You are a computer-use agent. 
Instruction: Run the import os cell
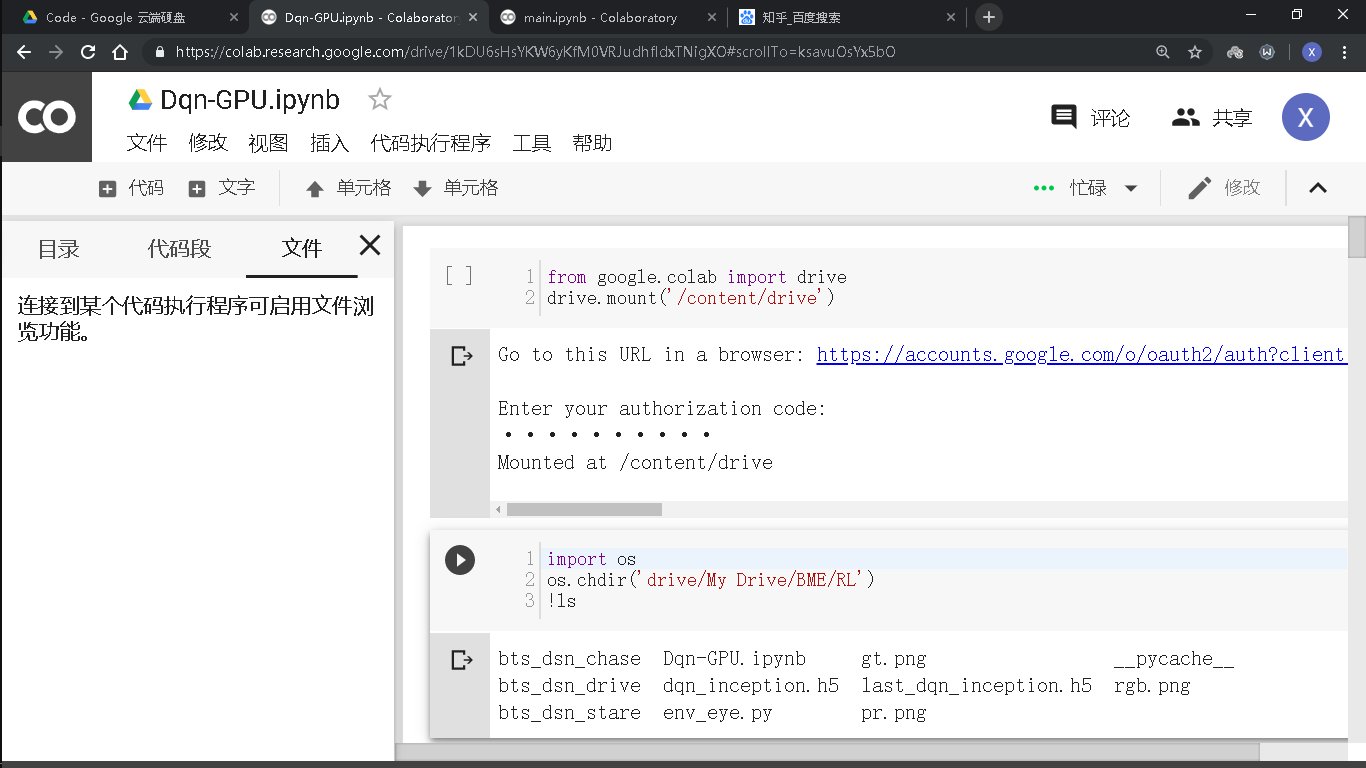pyautogui.click(x=460, y=560)
